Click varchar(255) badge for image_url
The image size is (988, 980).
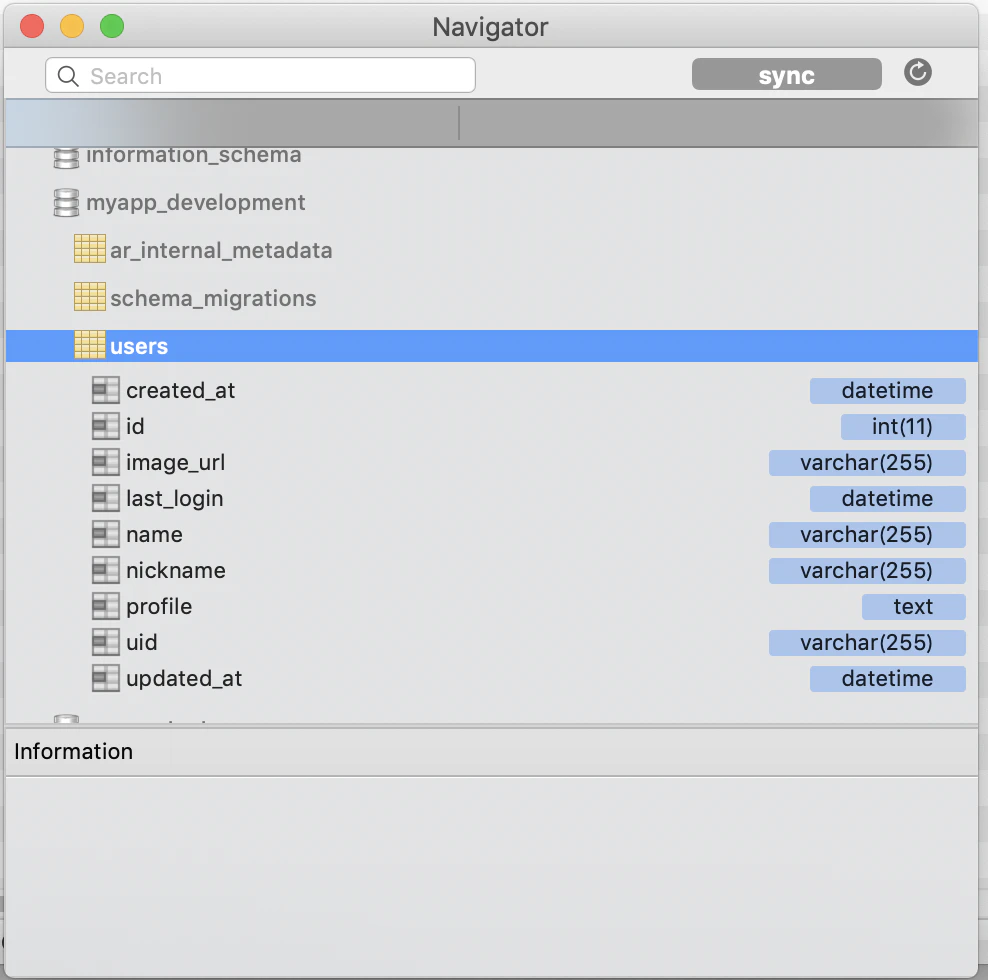pyautogui.click(x=866, y=463)
